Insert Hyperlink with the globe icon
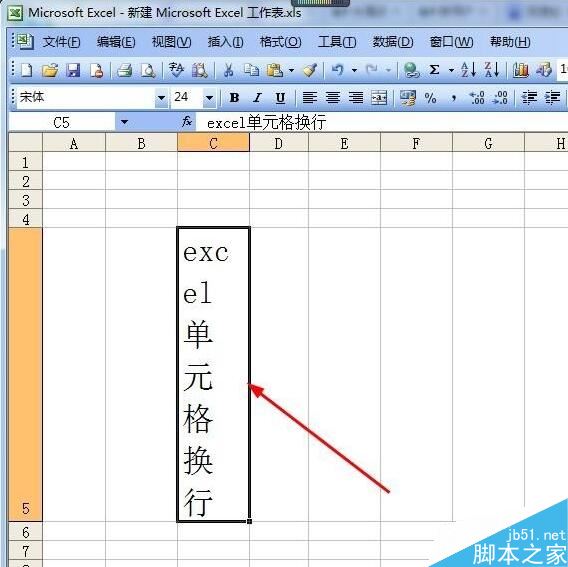This screenshot has width=568, height=567. click(x=412, y=70)
